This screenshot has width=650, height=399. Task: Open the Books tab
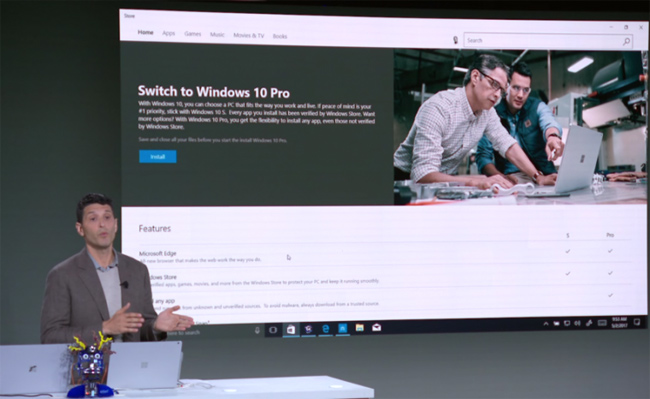tap(280, 36)
